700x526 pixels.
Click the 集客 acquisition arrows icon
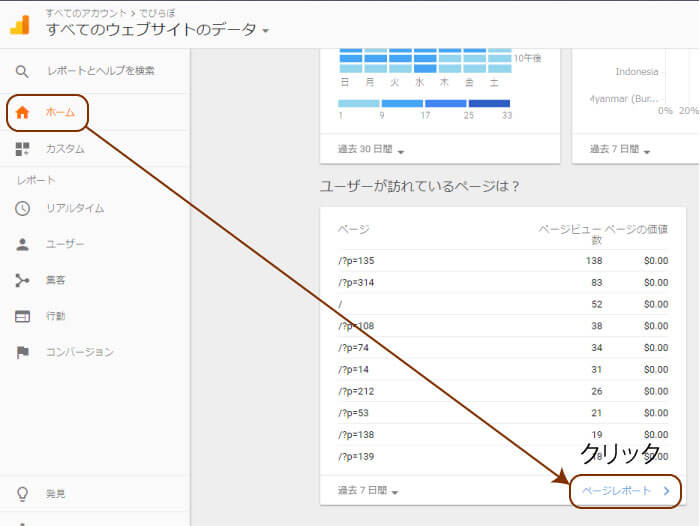(22, 280)
